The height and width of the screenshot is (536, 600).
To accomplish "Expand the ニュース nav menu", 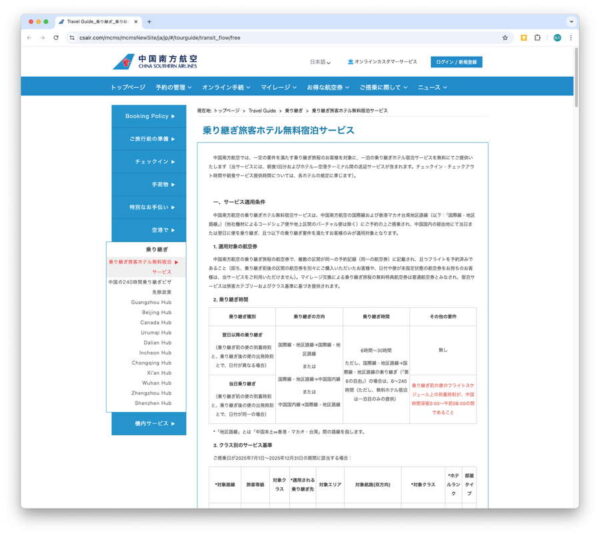I will tap(432, 87).
